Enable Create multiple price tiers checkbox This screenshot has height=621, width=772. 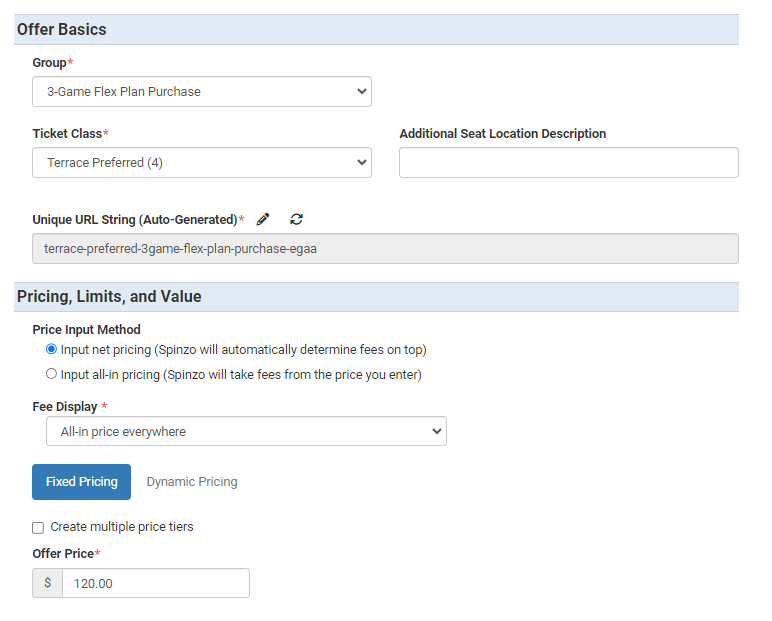point(38,527)
